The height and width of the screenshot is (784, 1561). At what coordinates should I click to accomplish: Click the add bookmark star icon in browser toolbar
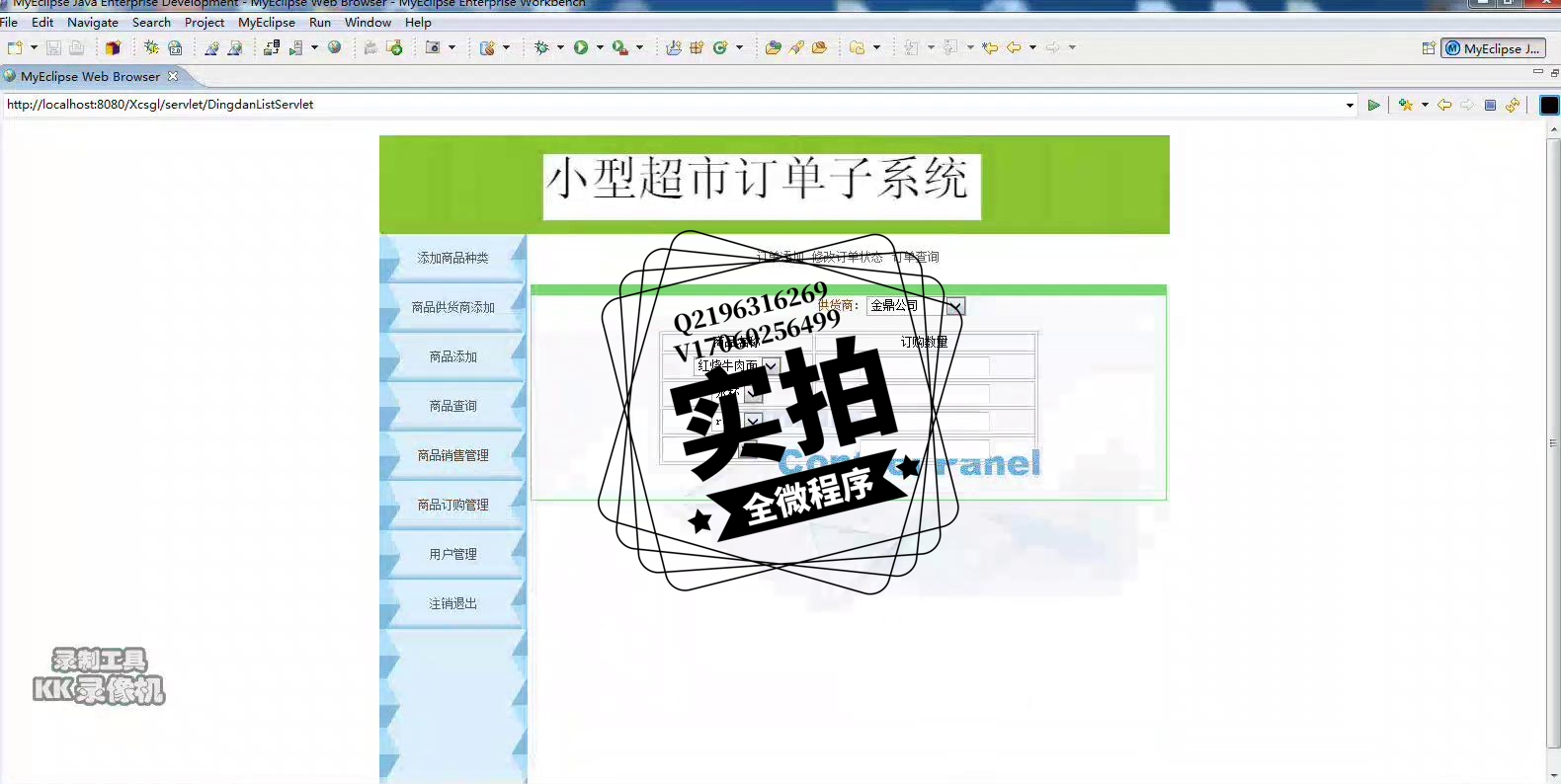pyautogui.click(x=1406, y=105)
